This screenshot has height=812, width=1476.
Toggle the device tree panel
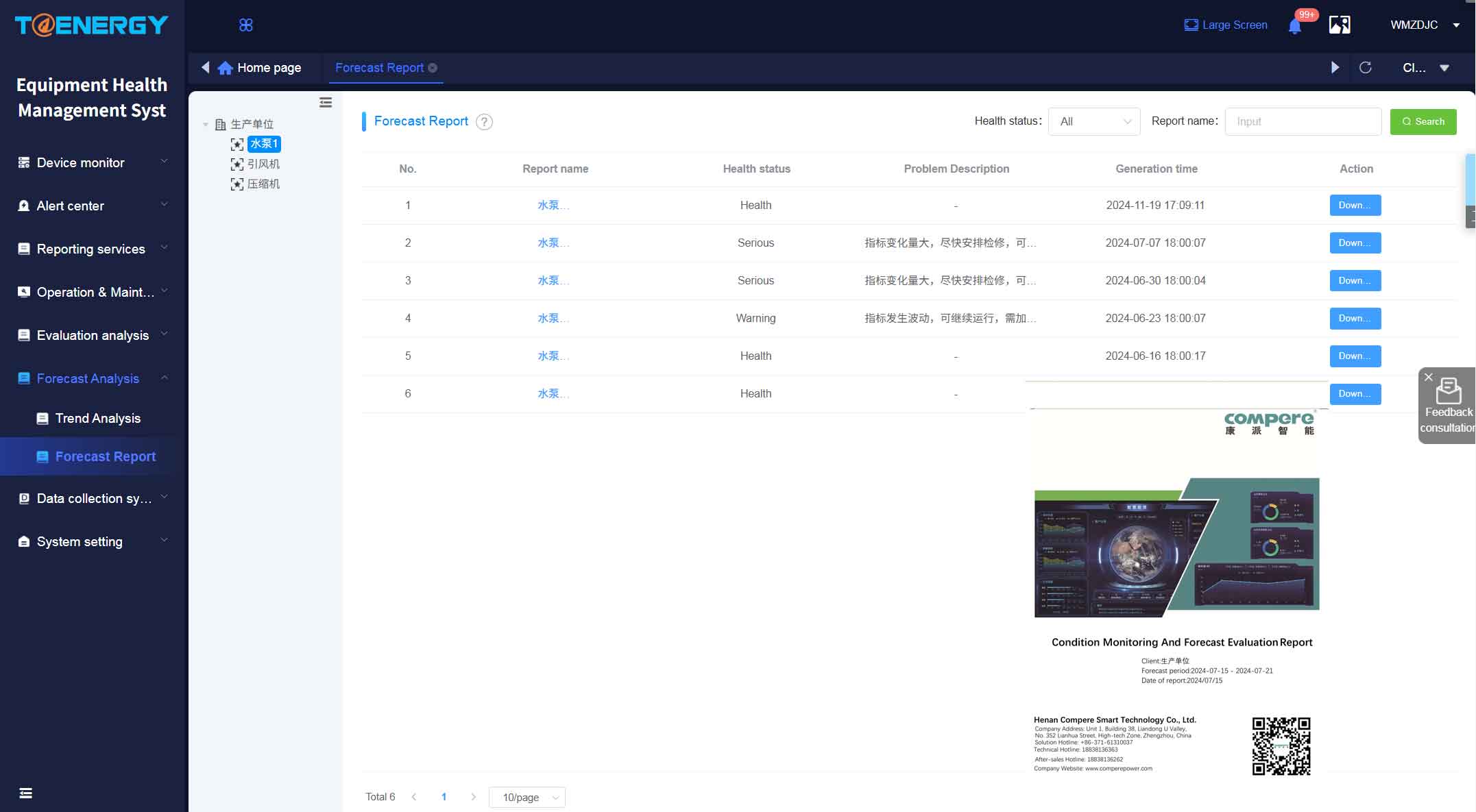(326, 102)
